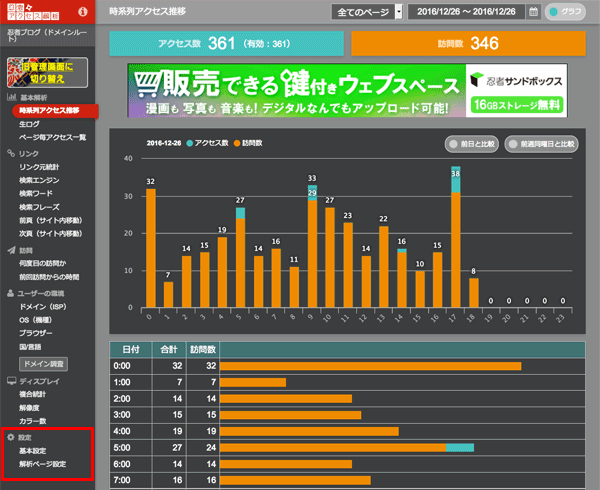
Task: Click the 日付 column header
Action: [x=131, y=350]
